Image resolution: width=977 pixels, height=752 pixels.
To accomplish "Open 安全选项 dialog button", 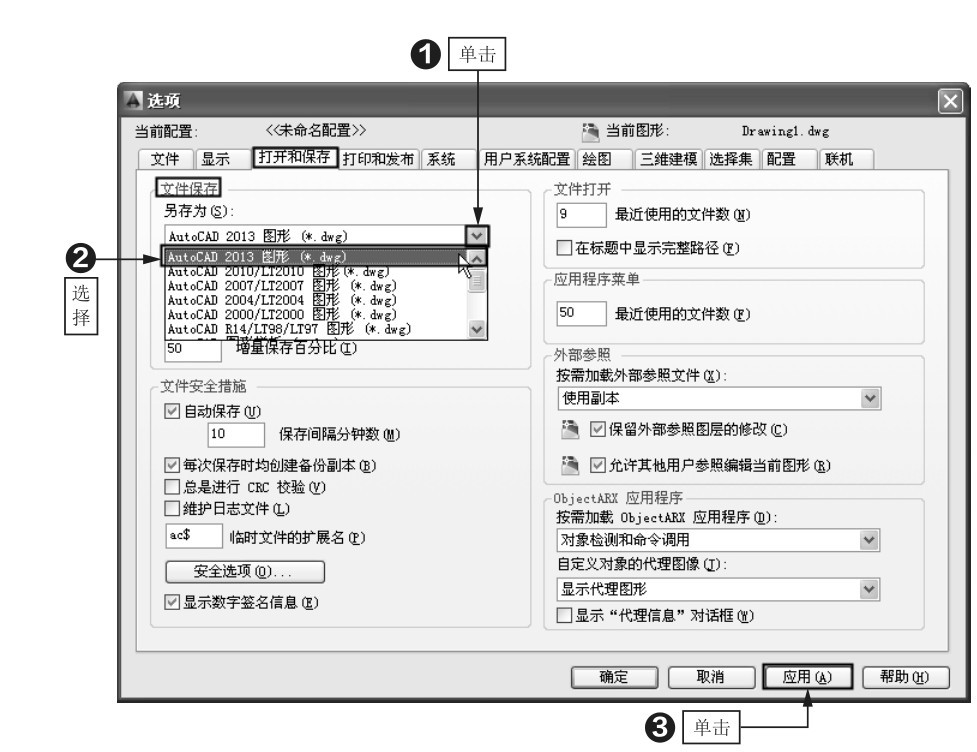I will tap(245, 571).
